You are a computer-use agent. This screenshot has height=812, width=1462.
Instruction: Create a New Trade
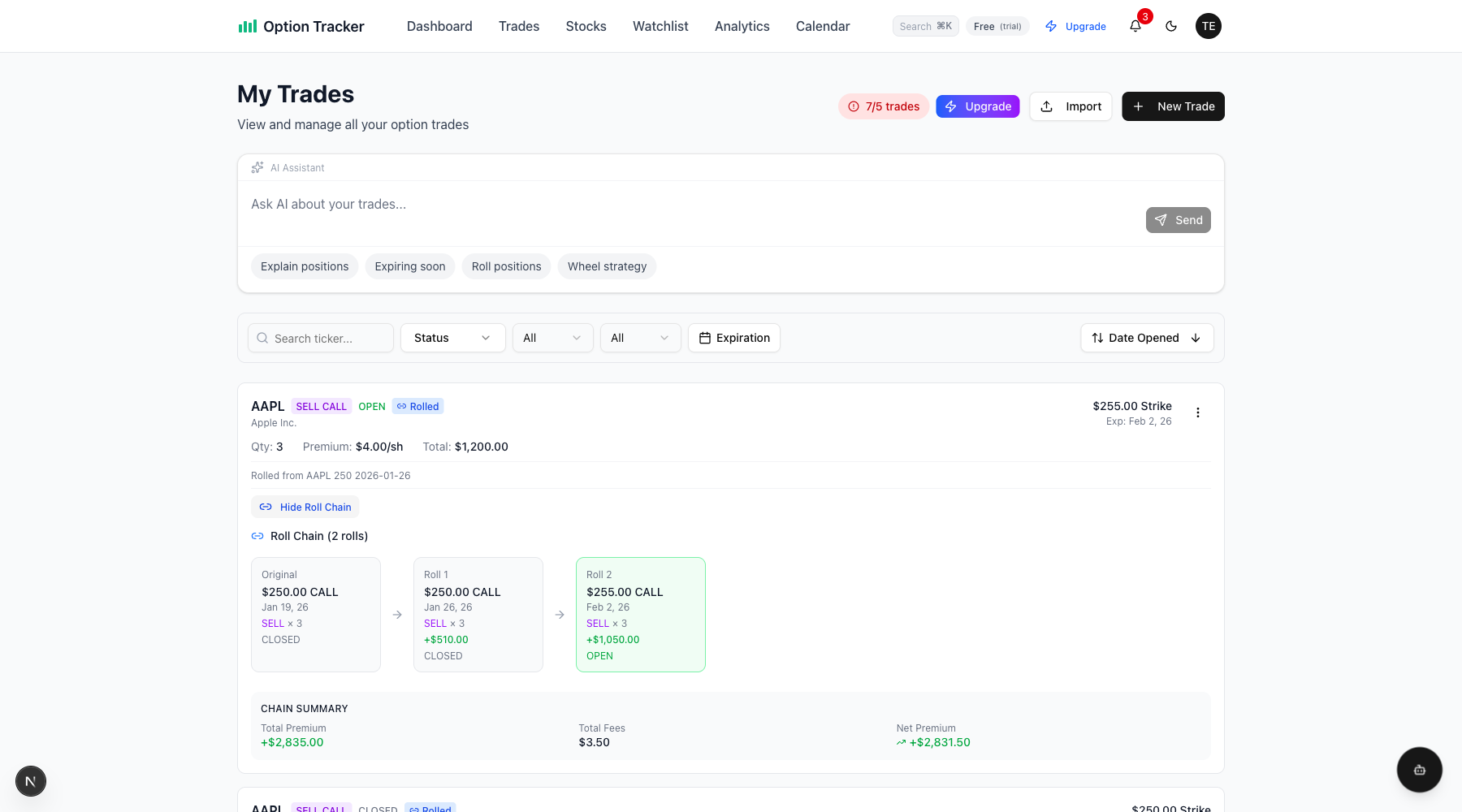[1173, 106]
